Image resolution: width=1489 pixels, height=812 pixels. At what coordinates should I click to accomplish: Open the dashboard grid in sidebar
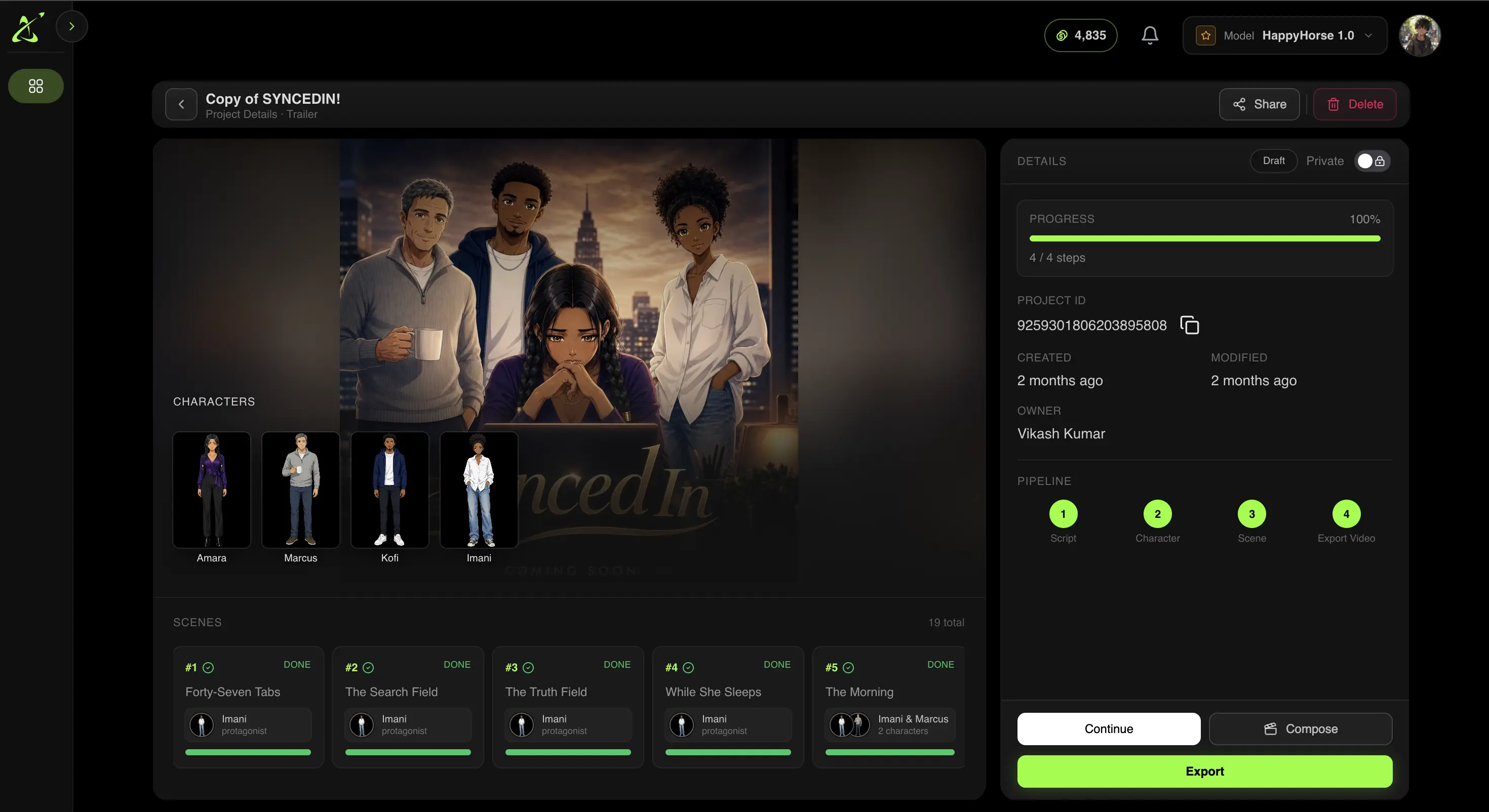(x=36, y=86)
